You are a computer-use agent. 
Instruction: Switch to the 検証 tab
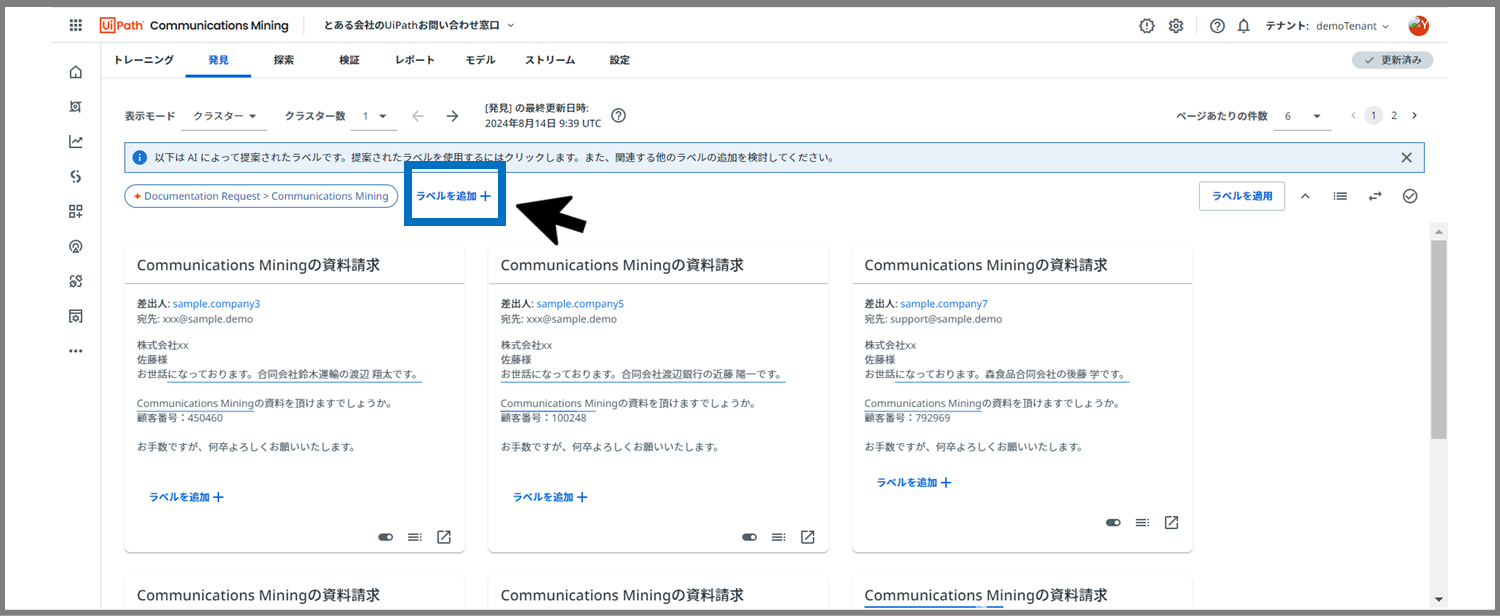pos(349,60)
